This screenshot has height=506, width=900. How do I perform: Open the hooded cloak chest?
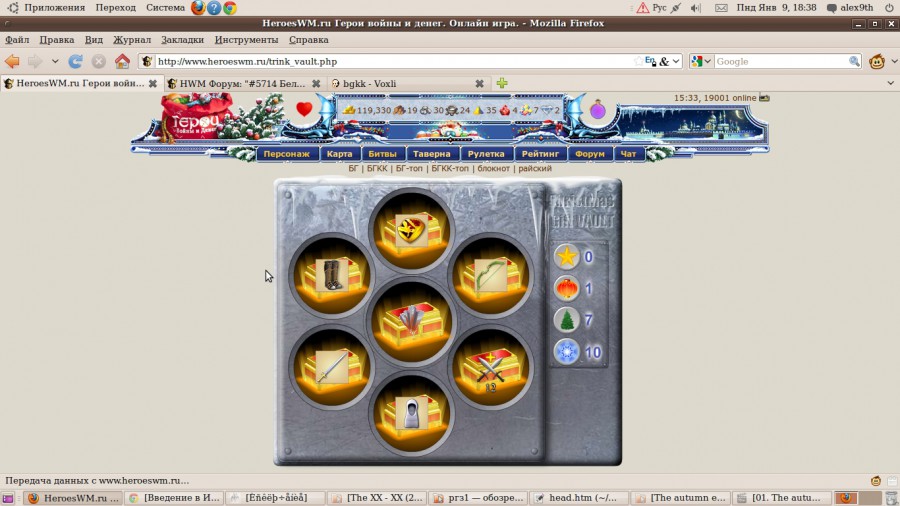pos(411,412)
